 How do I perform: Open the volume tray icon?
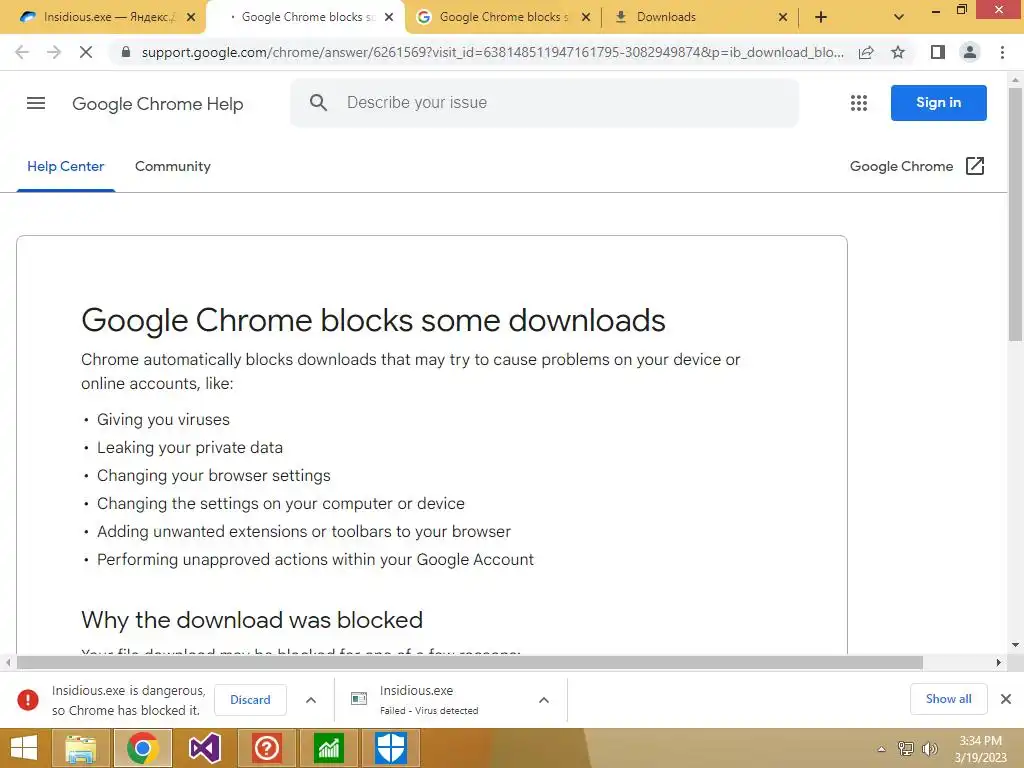pyautogui.click(x=929, y=749)
